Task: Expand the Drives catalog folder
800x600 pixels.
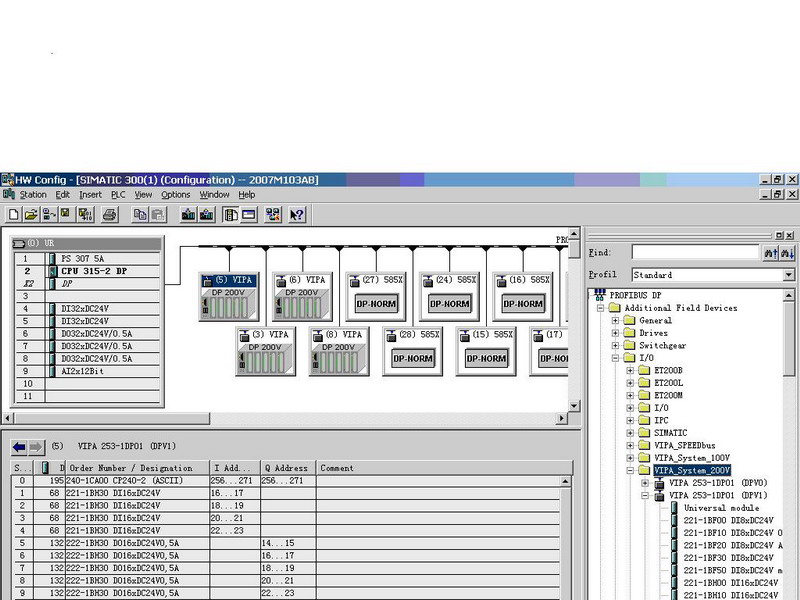Action: (x=615, y=333)
